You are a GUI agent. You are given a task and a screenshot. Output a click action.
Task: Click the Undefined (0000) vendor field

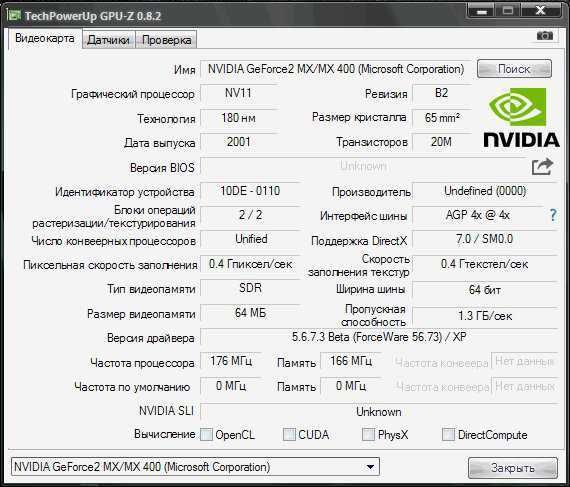pos(485,191)
